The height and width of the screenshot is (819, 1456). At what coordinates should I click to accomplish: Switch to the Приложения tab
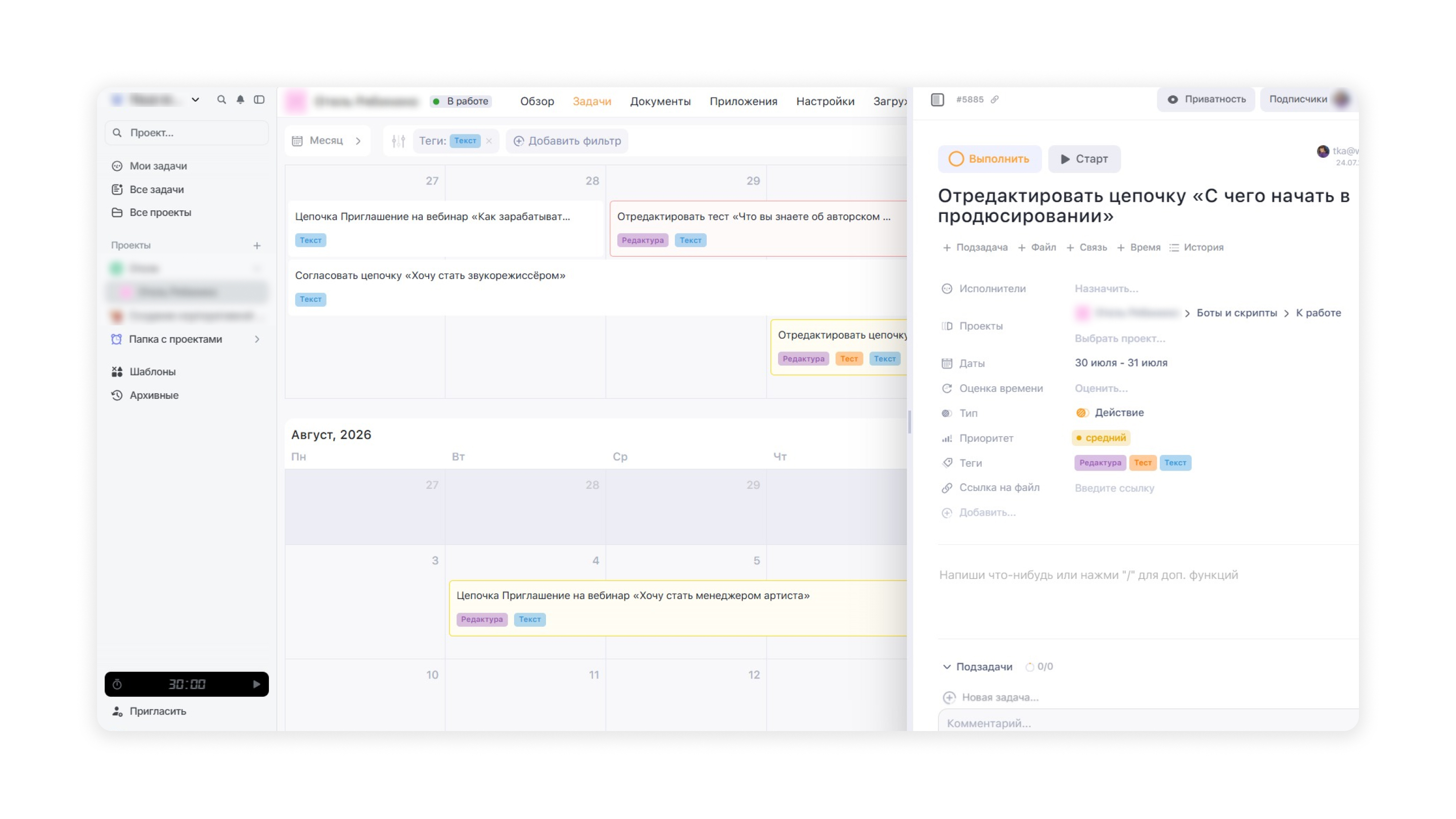pos(743,101)
